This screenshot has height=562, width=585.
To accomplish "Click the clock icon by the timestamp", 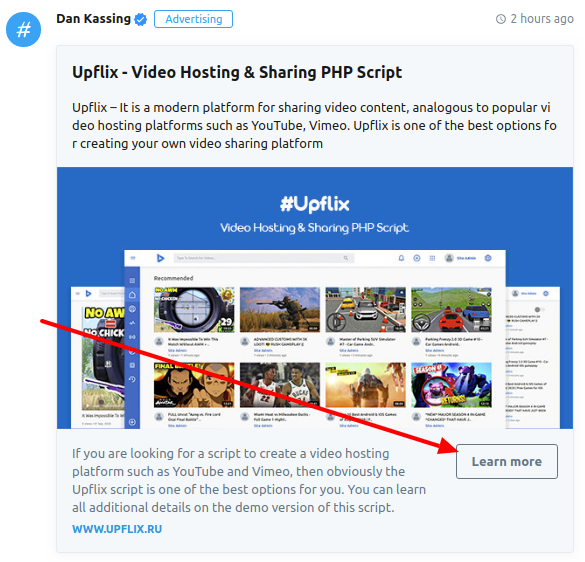I will [x=501, y=19].
